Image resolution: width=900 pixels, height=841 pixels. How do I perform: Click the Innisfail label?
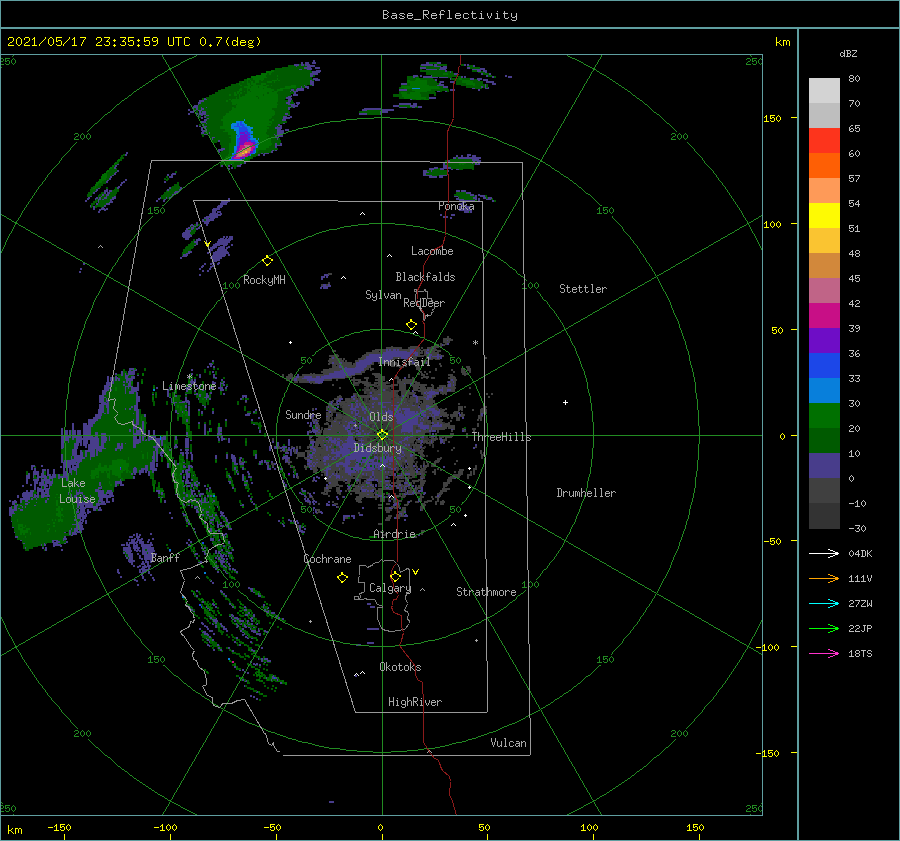pos(404,362)
